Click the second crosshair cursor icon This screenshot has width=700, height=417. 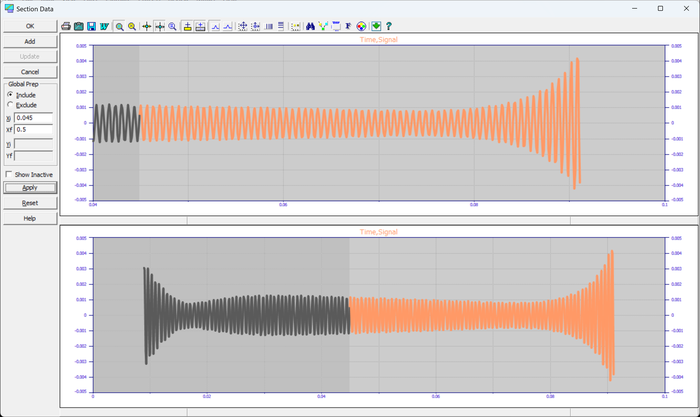click(x=159, y=26)
